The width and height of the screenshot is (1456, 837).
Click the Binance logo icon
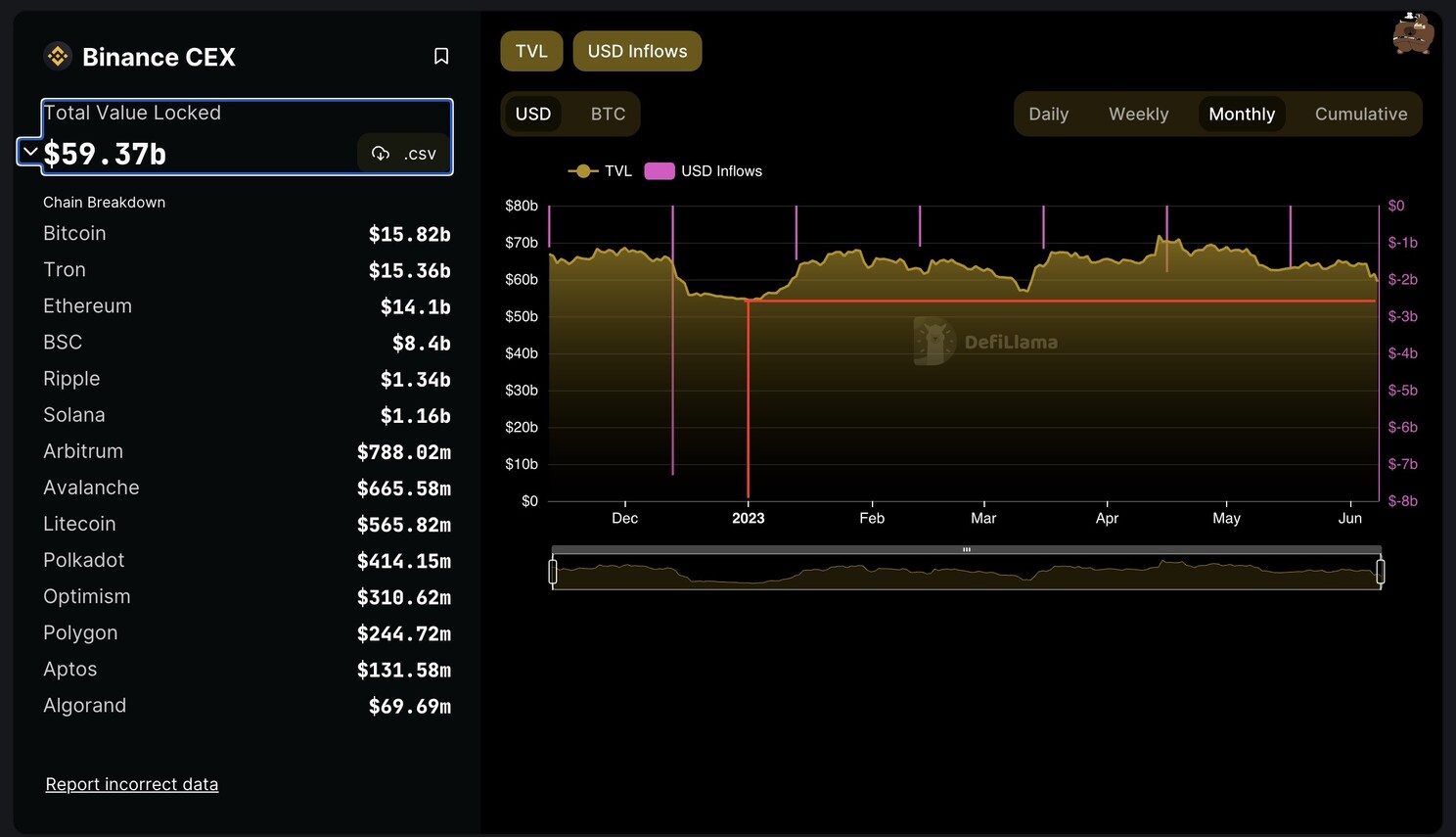point(58,57)
